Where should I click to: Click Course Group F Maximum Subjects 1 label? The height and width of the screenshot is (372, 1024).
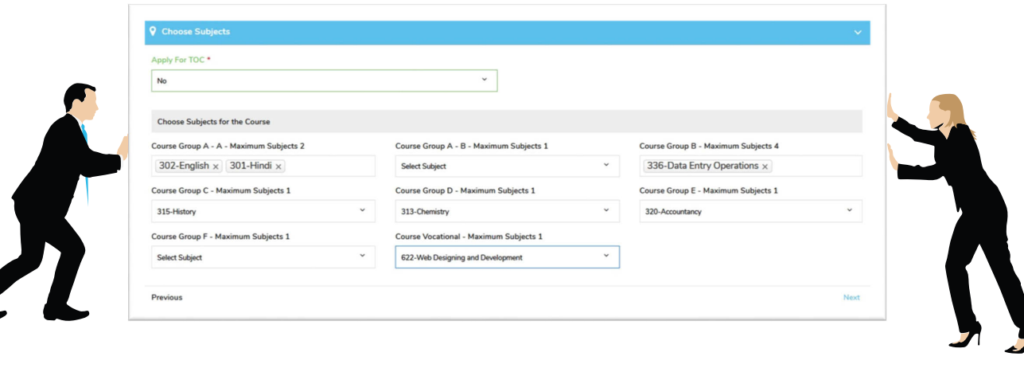[221, 236]
